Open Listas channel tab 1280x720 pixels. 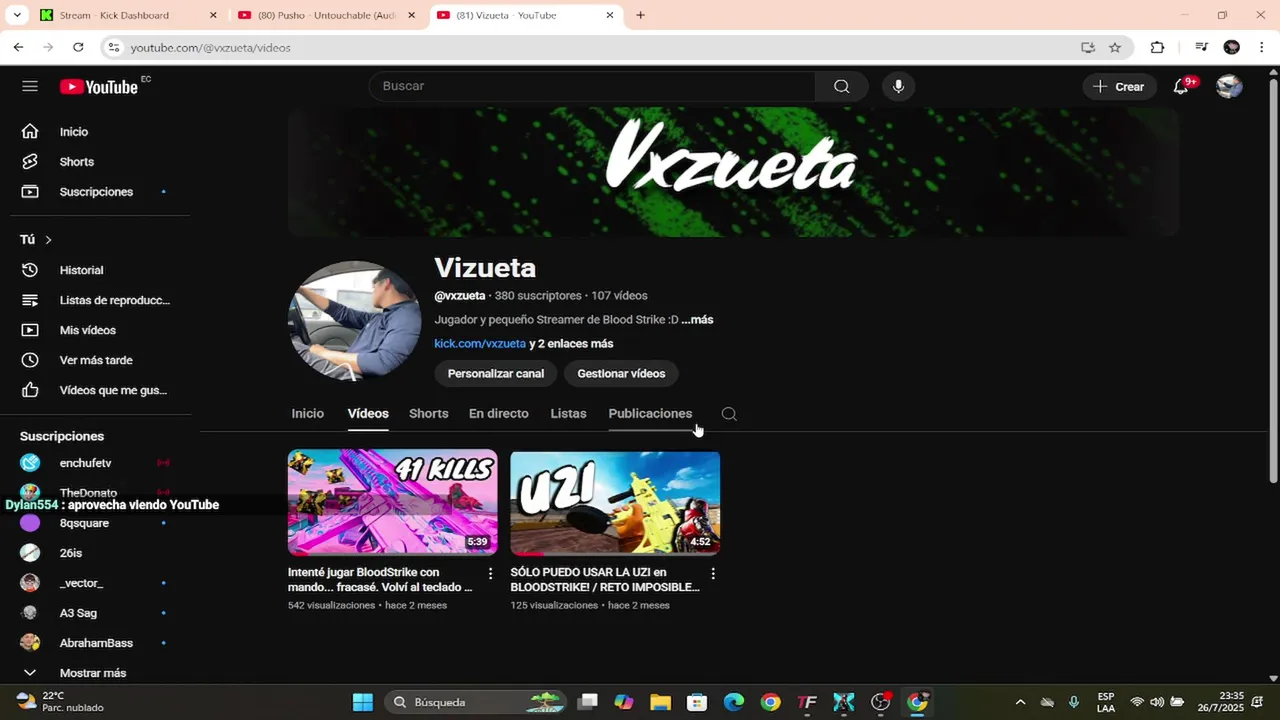[x=568, y=414]
